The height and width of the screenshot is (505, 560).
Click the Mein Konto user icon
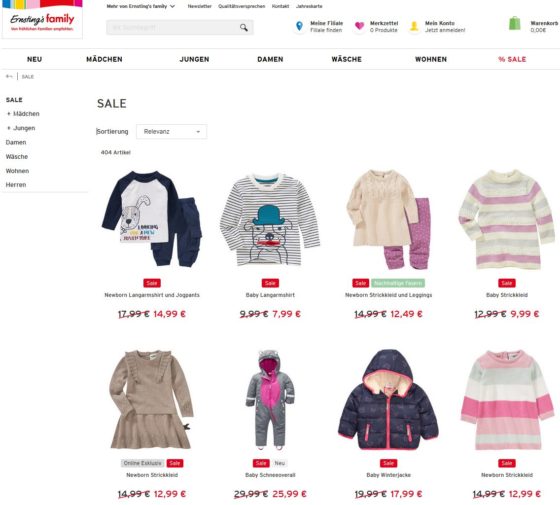click(x=414, y=26)
